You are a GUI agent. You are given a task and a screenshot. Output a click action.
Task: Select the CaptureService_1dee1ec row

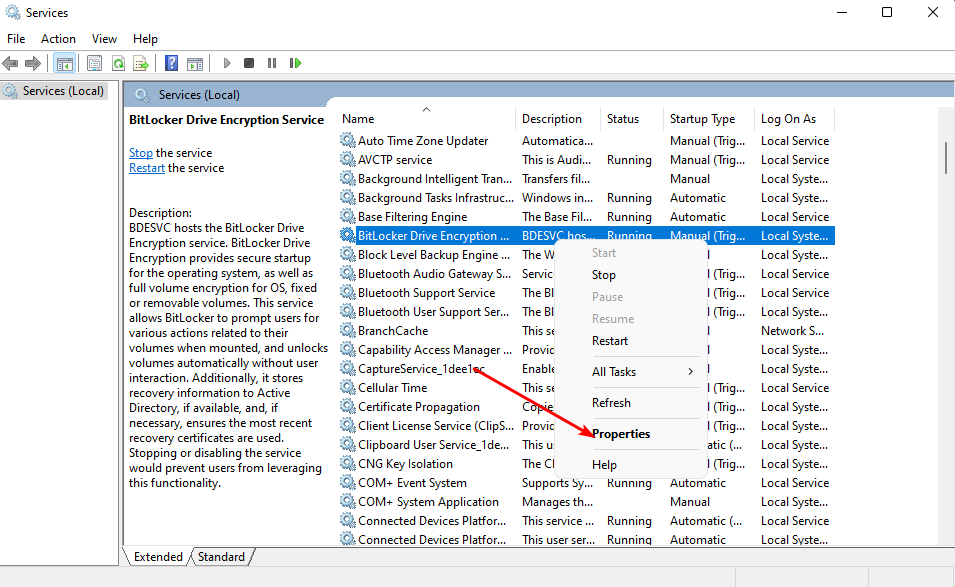point(421,369)
